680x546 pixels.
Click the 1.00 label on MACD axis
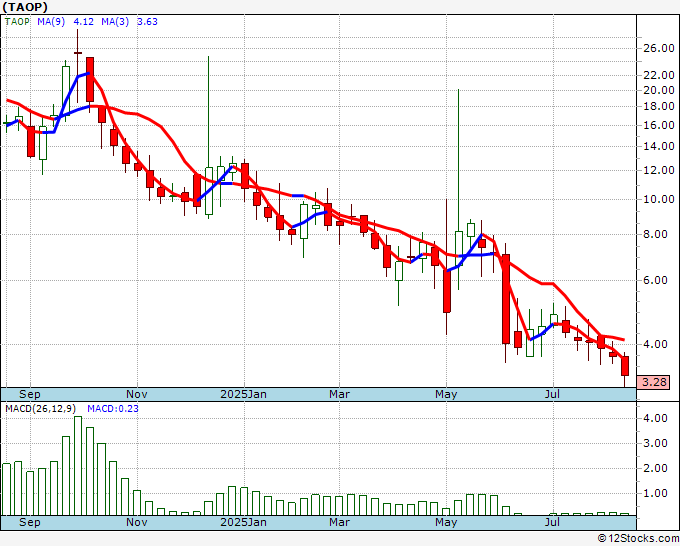point(655,494)
